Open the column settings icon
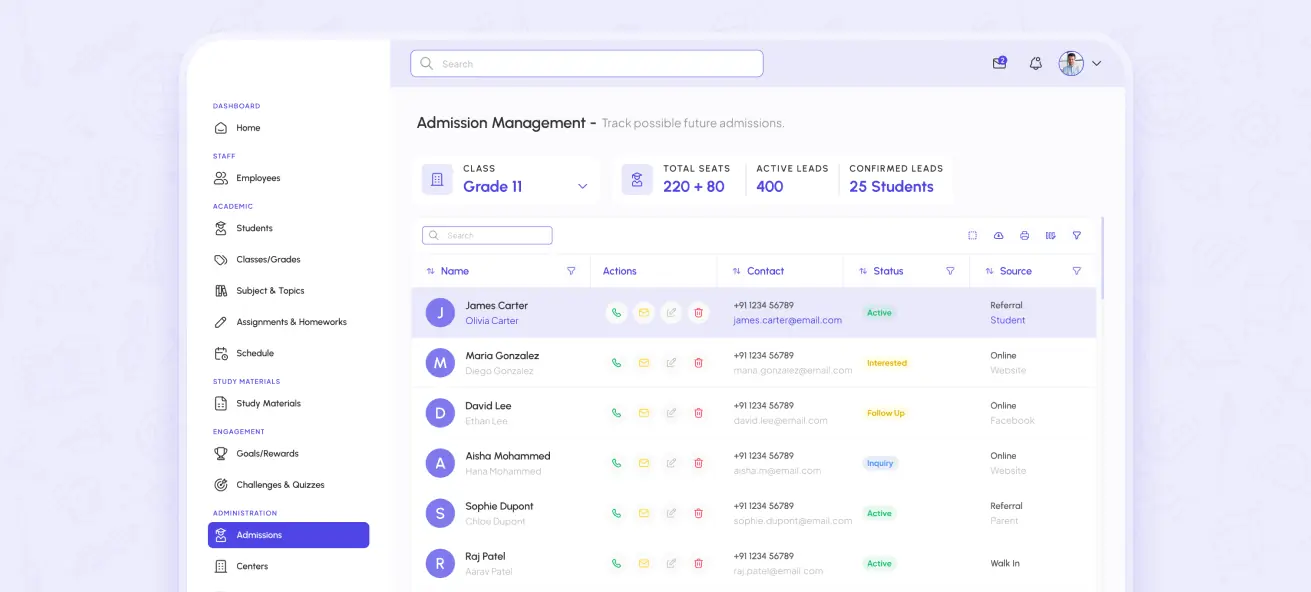1311x592 pixels. (1050, 235)
